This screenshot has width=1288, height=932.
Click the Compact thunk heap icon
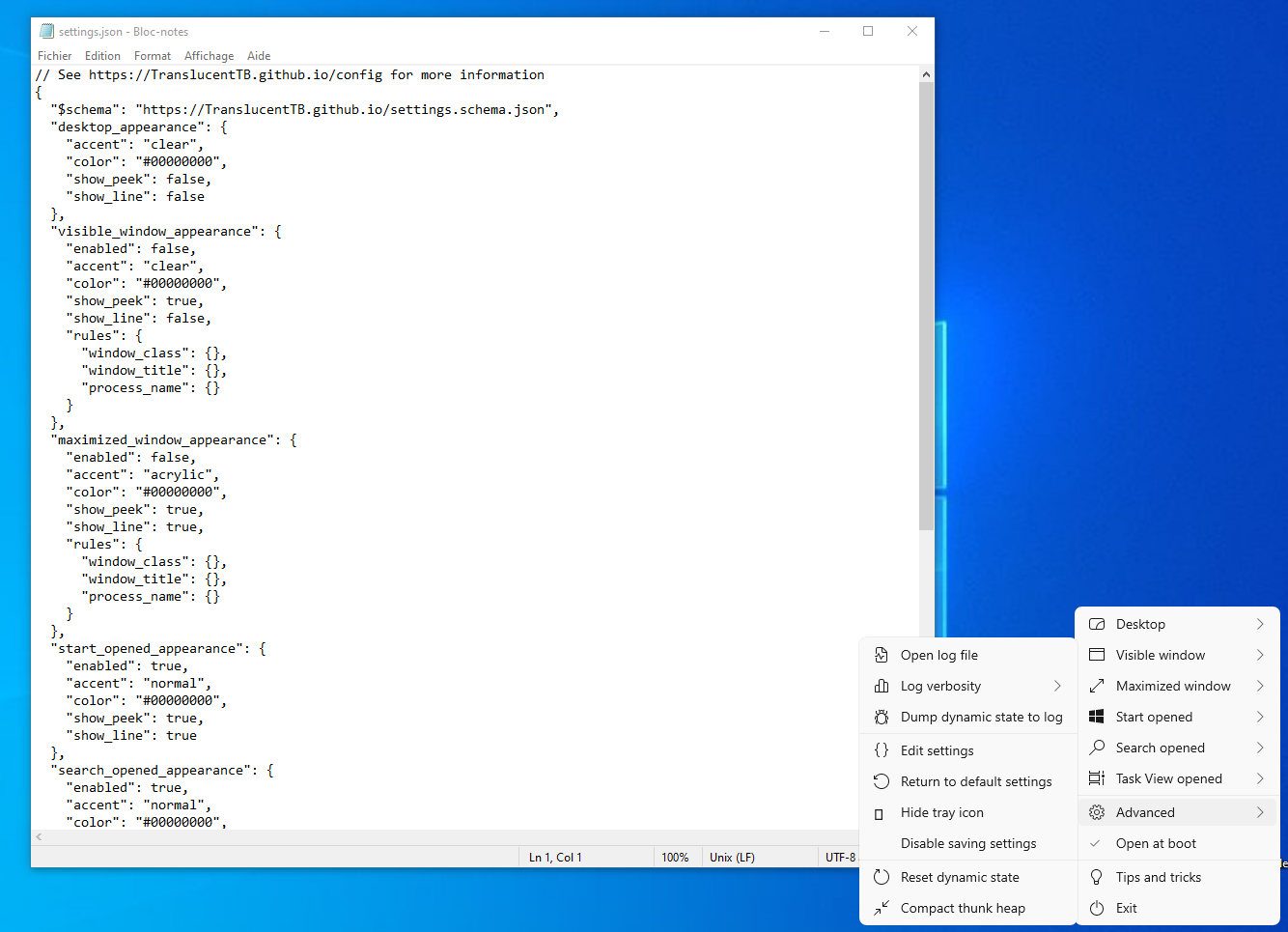881,908
